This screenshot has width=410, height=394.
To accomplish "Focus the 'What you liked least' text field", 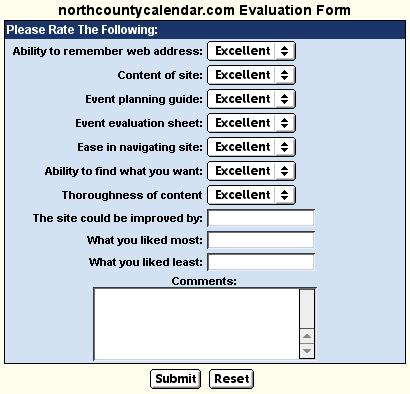I will coord(261,262).
